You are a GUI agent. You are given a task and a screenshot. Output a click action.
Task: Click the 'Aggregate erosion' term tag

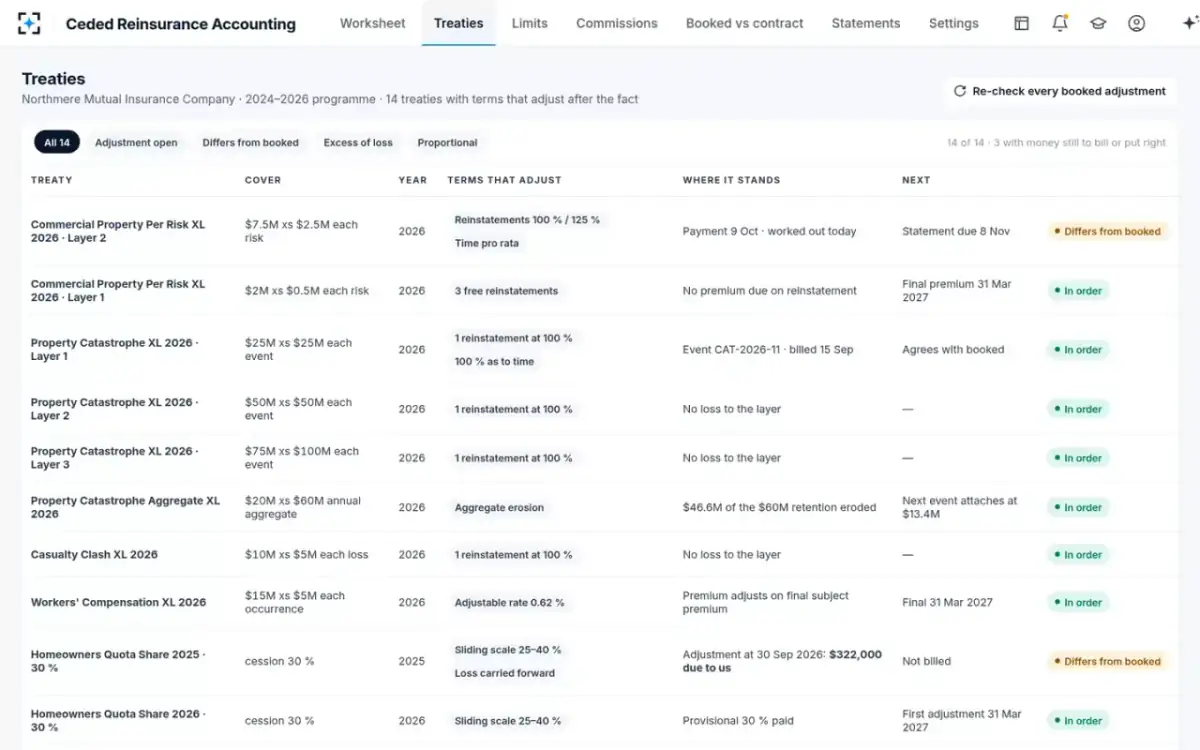[x=499, y=508]
